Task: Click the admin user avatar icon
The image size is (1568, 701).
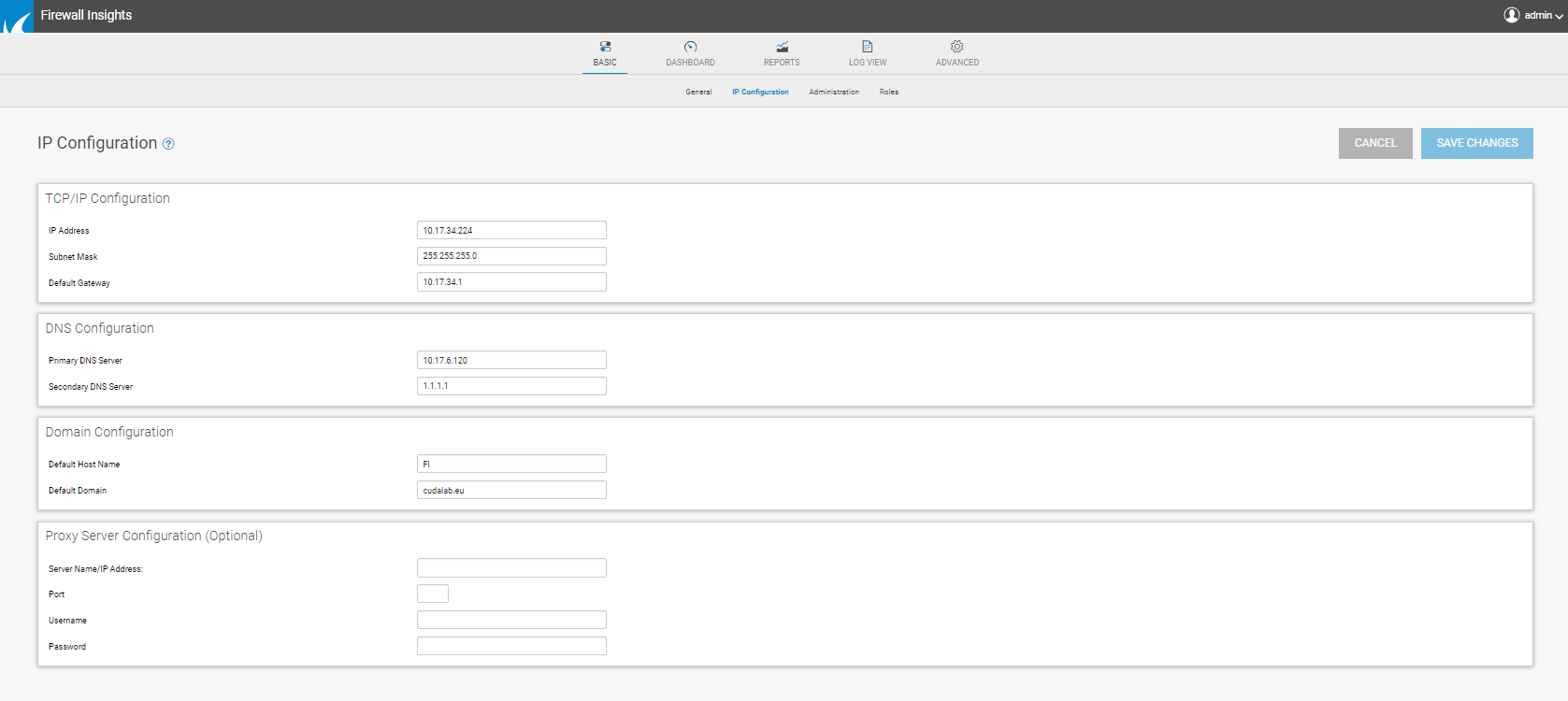Action: pyautogui.click(x=1512, y=15)
